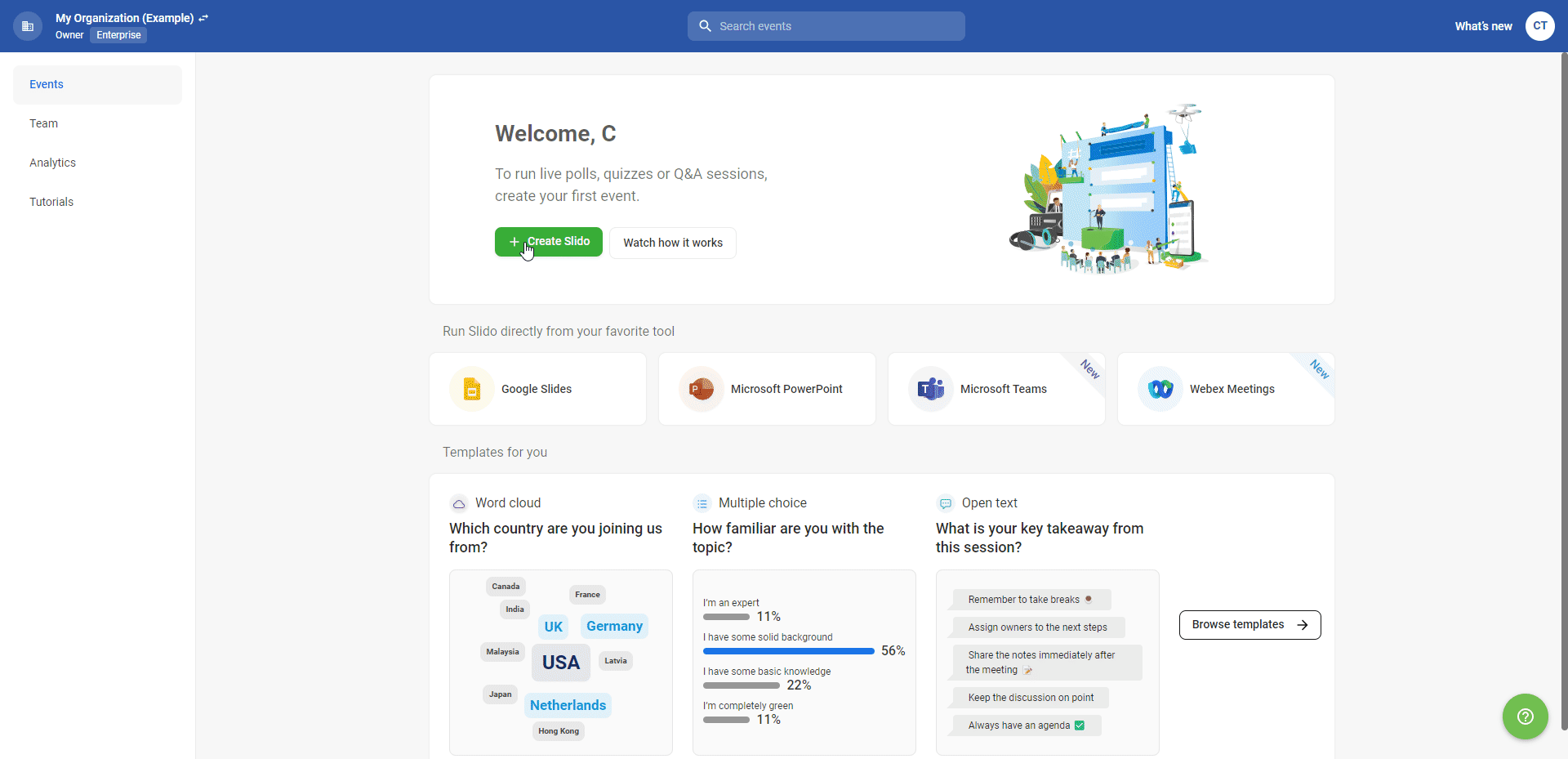This screenshot has height=759, width=1568.
Task: Click the welcome illustration image
Action: [1109, 189]
